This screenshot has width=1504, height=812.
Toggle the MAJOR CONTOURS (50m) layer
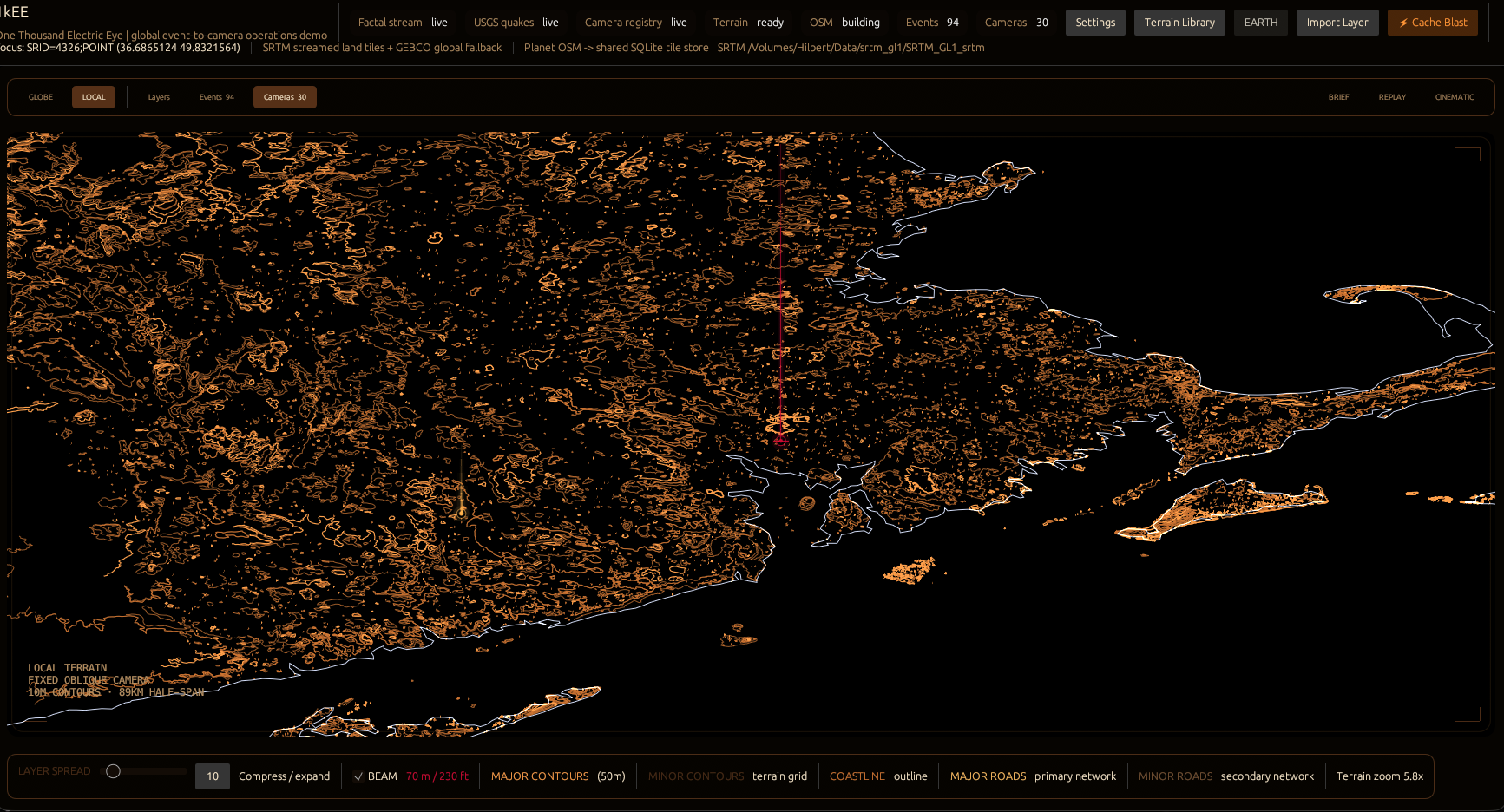point(558,776)
